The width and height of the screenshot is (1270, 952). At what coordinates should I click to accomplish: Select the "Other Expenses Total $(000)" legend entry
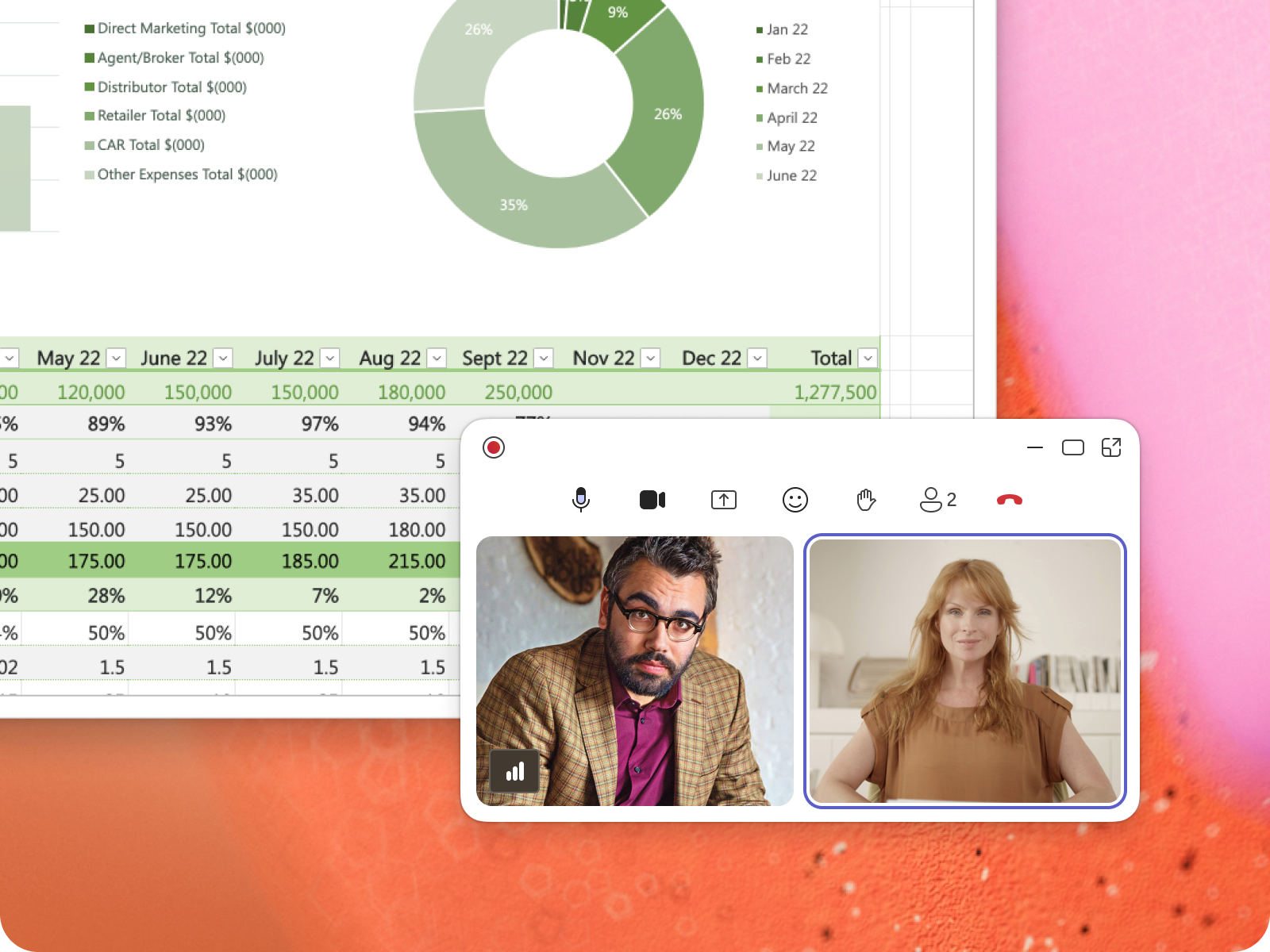point(181,175)
